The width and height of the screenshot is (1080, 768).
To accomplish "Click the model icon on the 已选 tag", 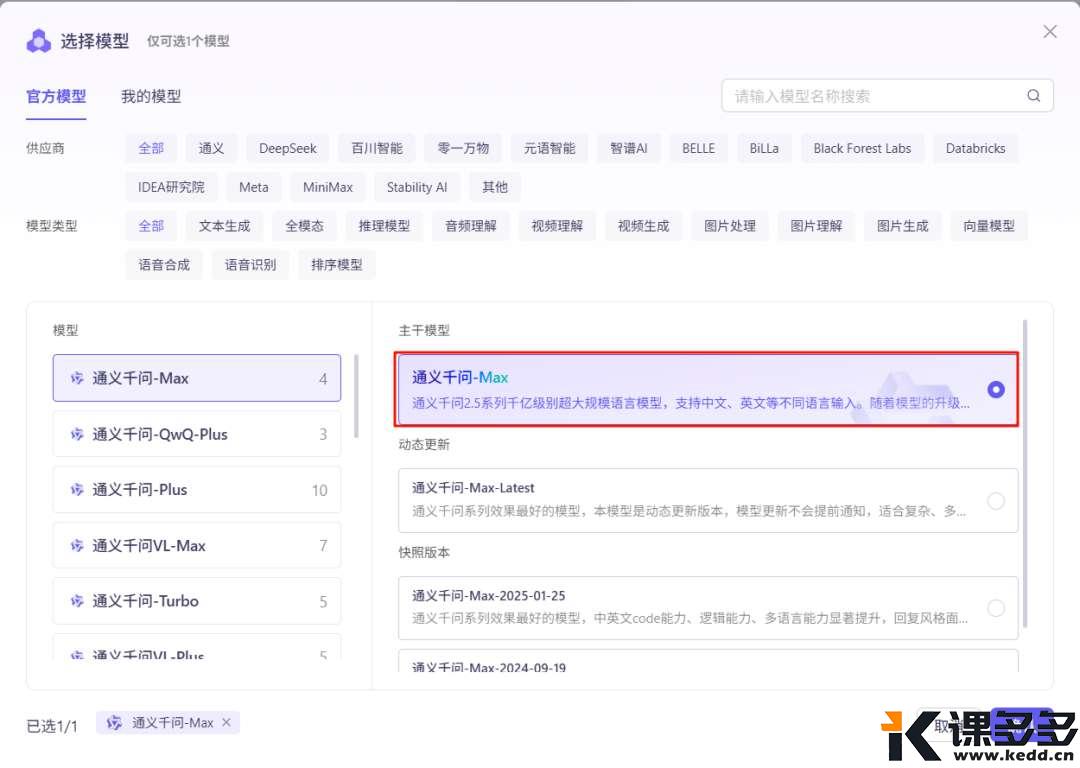I will [x=114, y=722].
